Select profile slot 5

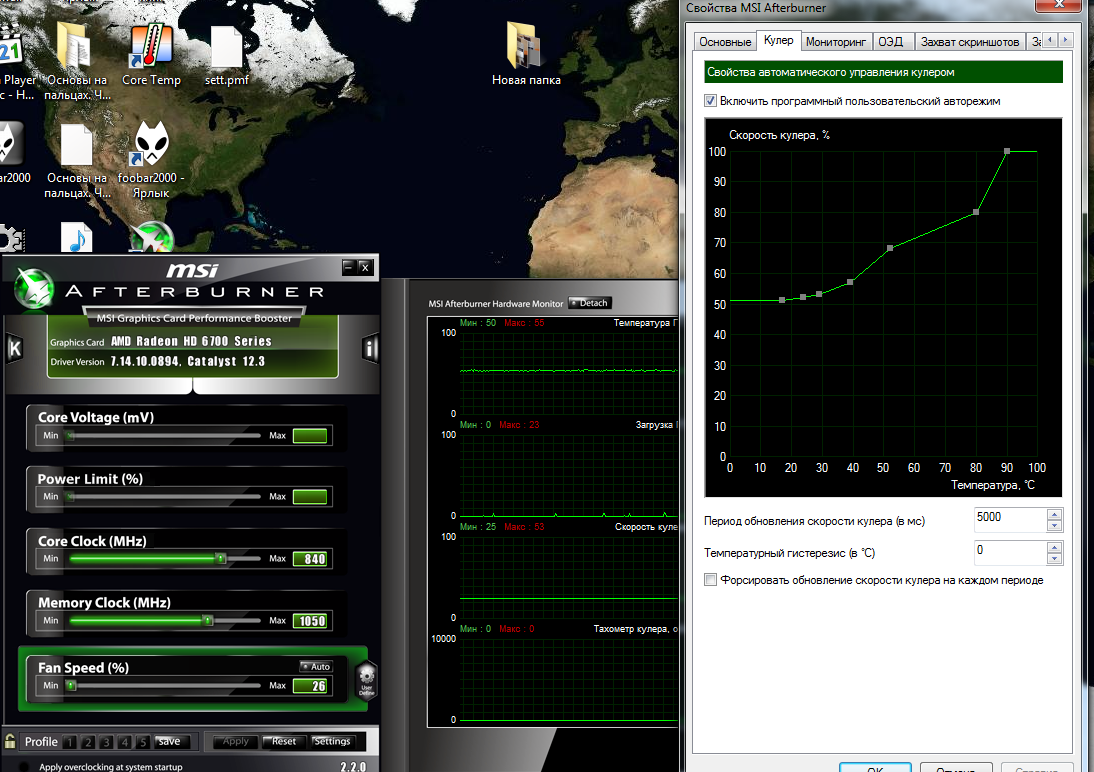click(x=142, y=742)
